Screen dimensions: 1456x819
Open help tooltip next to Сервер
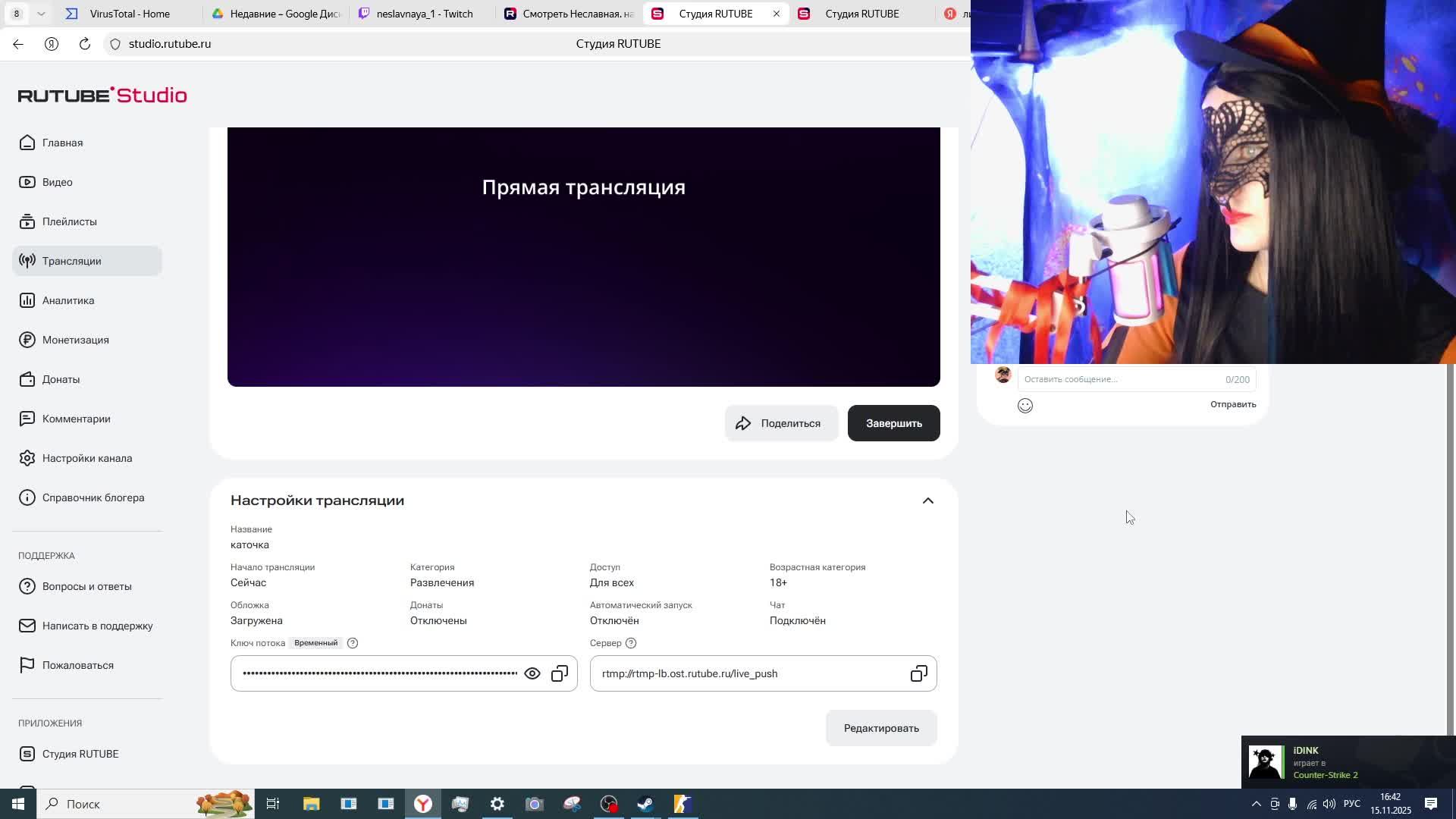[631, 643]
